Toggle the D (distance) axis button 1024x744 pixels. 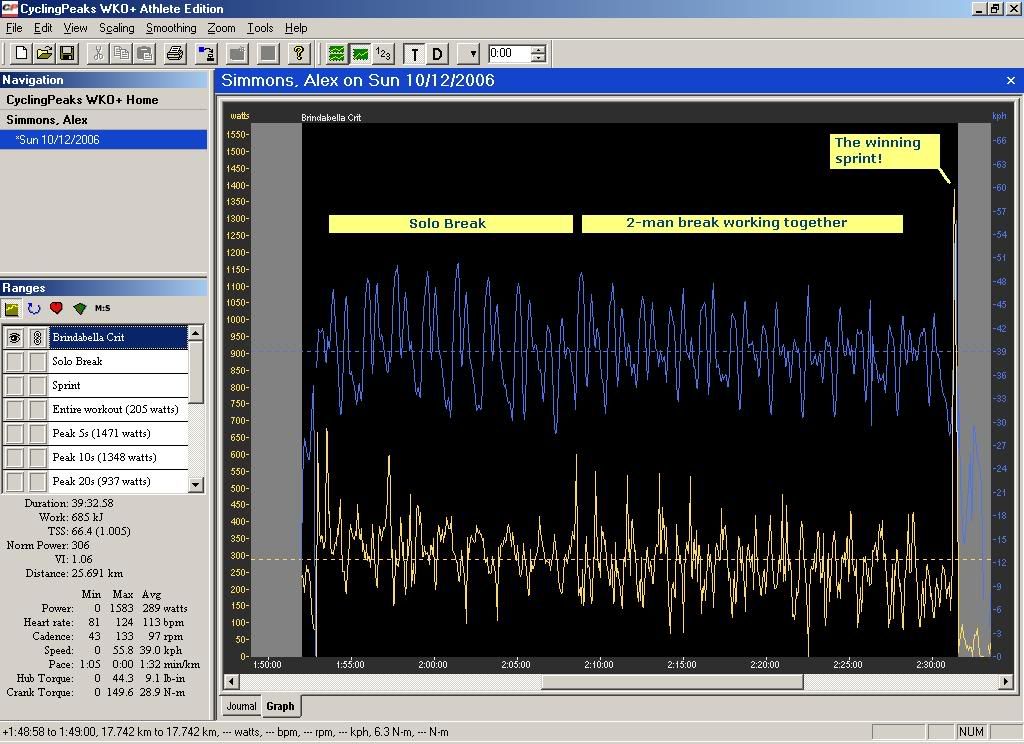coord(437,54)
